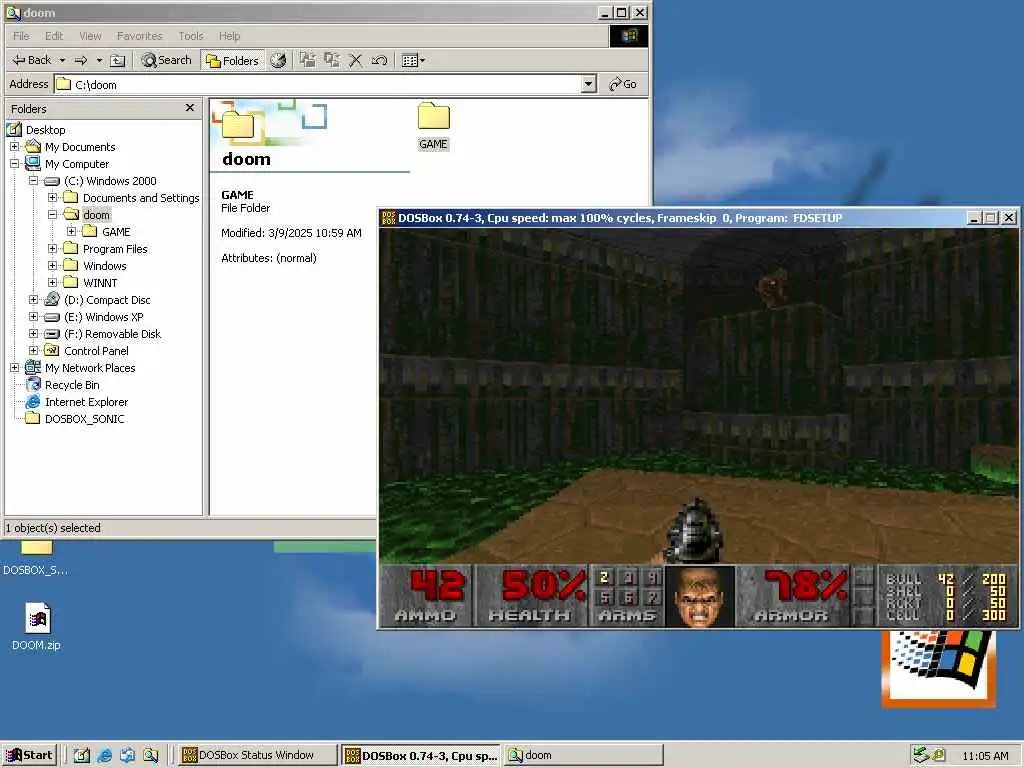Screen dimensions: 1024x768
Task: Collapse the (C:) Windows 2000 drive
Action: 33,181
